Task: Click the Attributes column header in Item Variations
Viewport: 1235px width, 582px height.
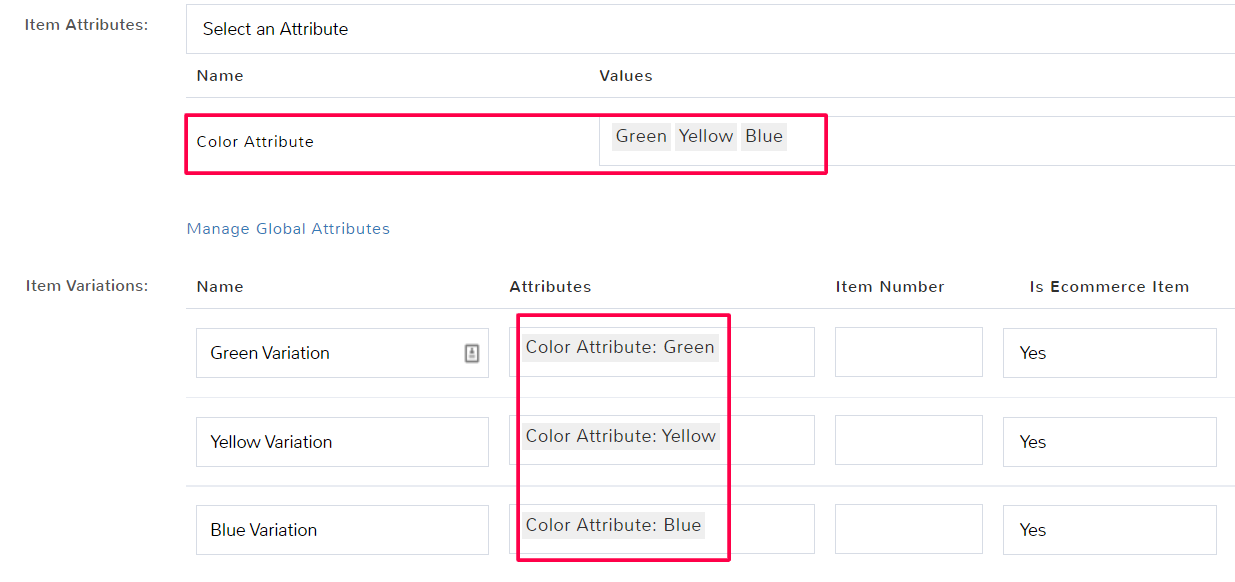Action: click(550, 287)
